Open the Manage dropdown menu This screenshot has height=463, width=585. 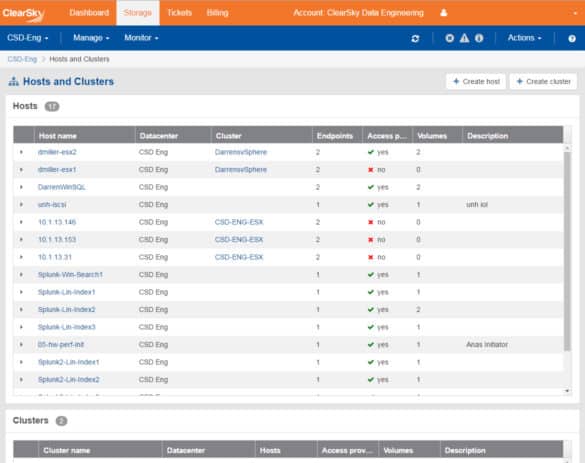(91, 38)
